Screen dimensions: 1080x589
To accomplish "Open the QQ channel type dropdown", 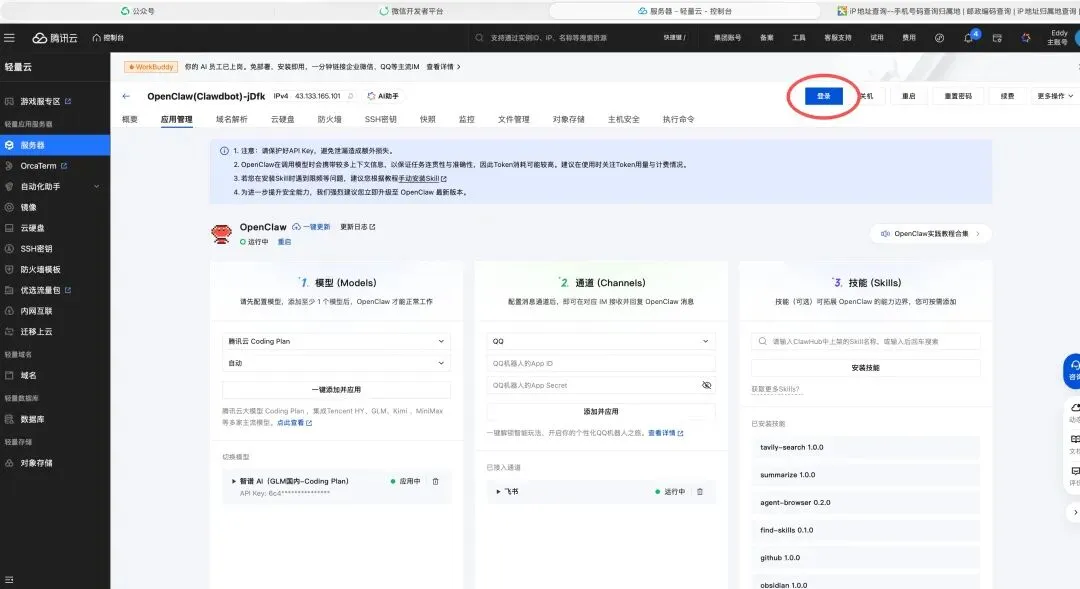I will 601,341.
